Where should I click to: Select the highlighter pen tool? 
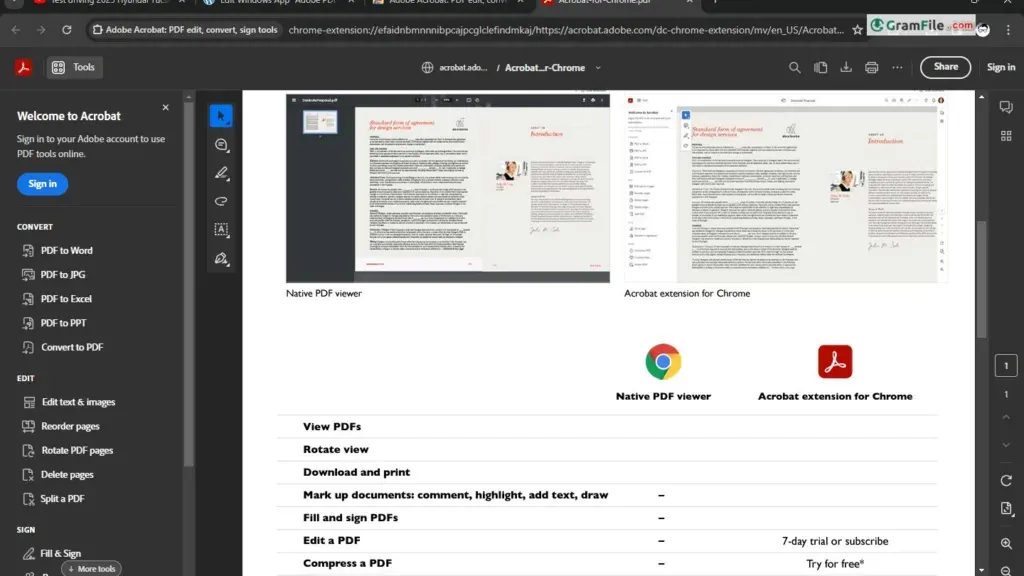pos(221,173)
